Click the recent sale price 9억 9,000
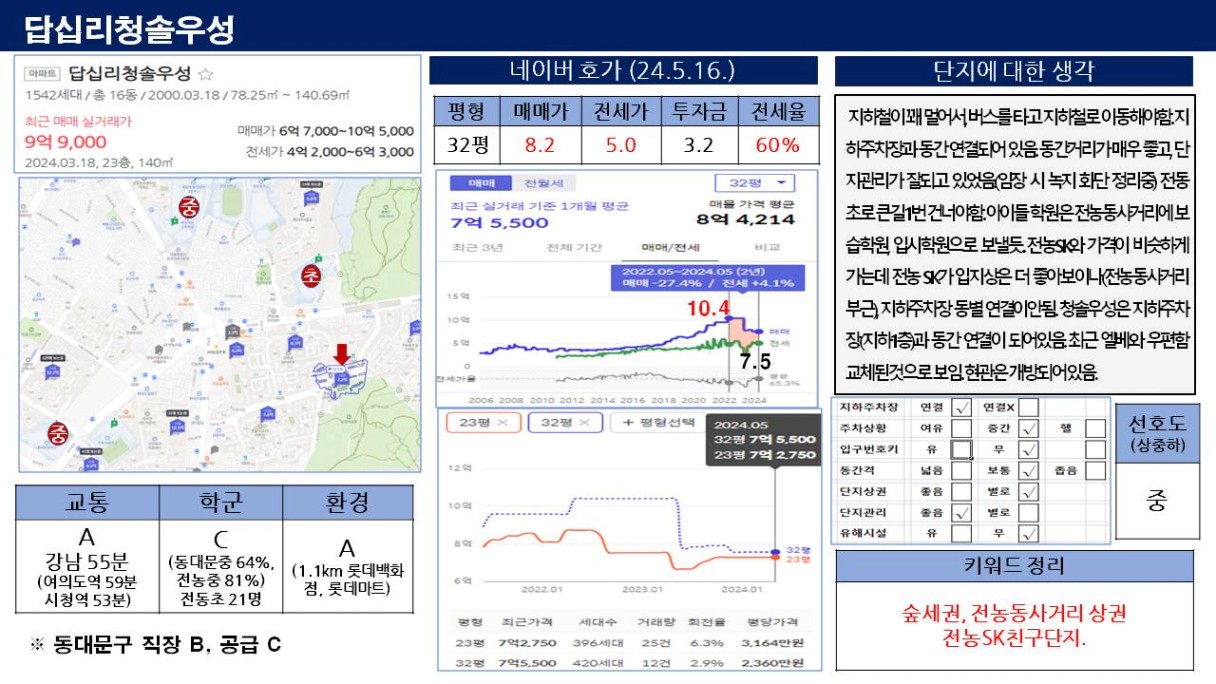 (66, 141)
